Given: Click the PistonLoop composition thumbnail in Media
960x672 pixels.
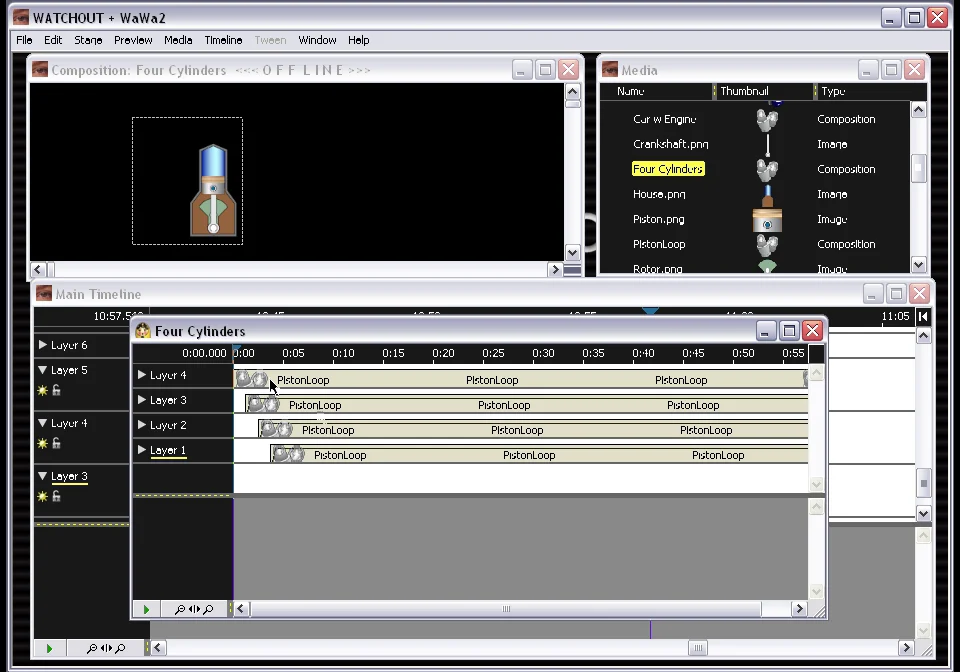Looking at the screenshot, I should [x=767, y=245].
